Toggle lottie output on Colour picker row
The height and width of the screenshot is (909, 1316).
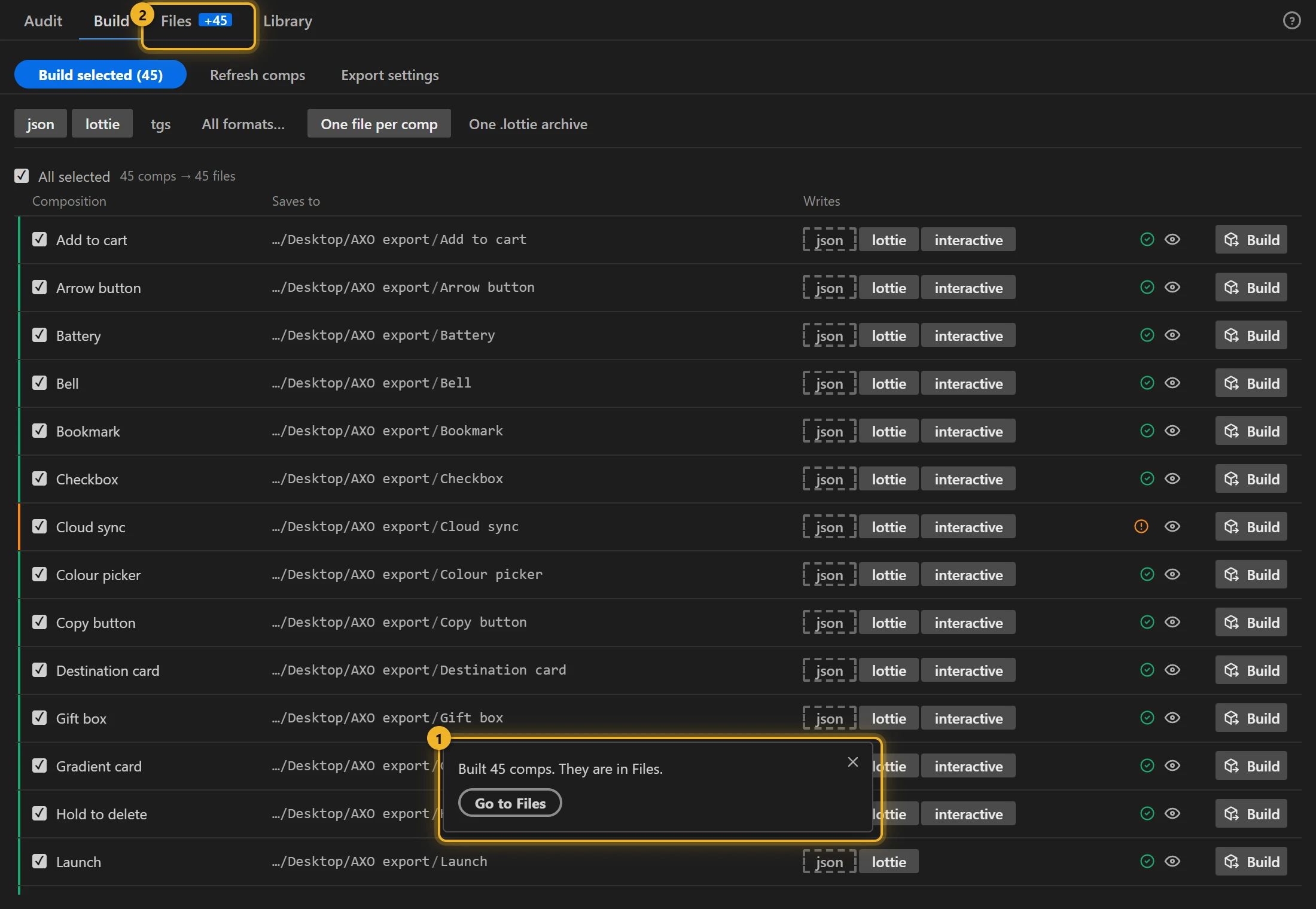[889, 575]
